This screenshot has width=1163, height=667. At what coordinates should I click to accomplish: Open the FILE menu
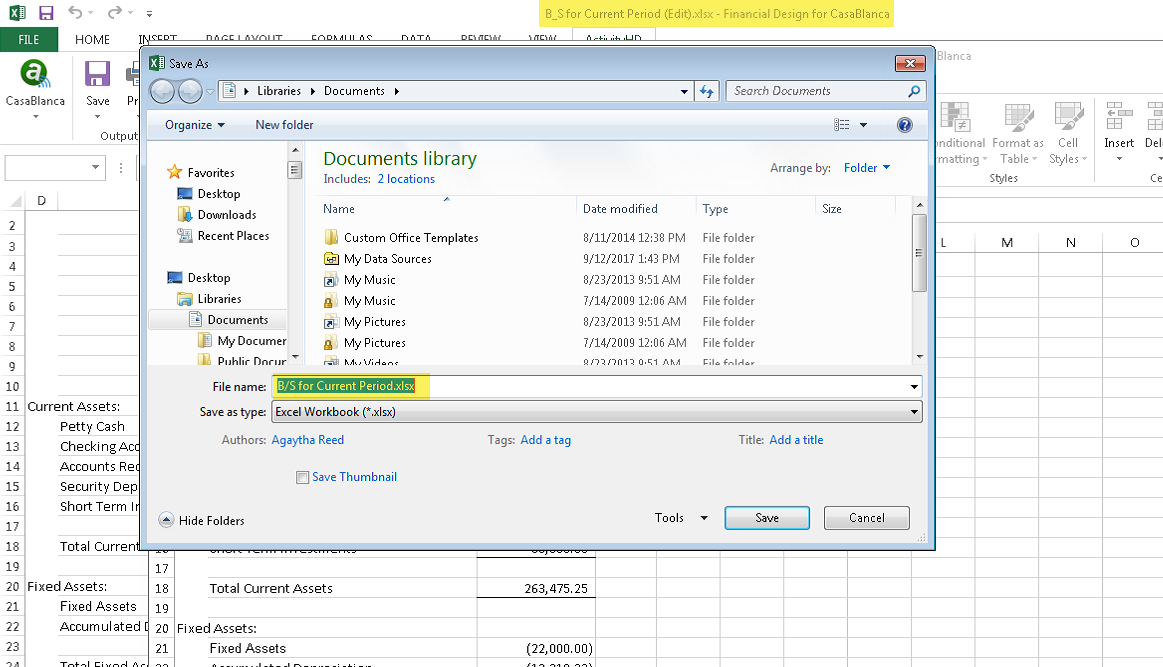point(29,38)
